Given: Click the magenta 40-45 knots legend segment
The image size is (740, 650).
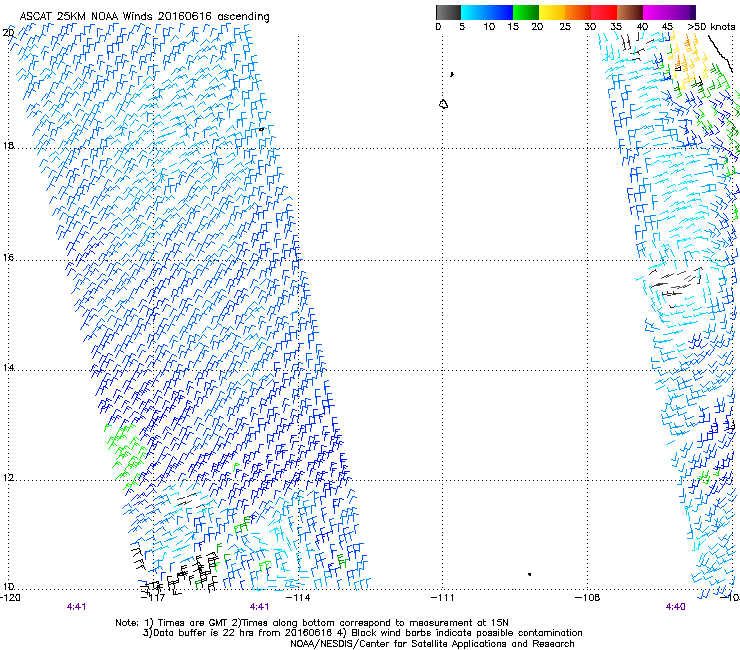Looking at the screenshot, I should (656, 12).
